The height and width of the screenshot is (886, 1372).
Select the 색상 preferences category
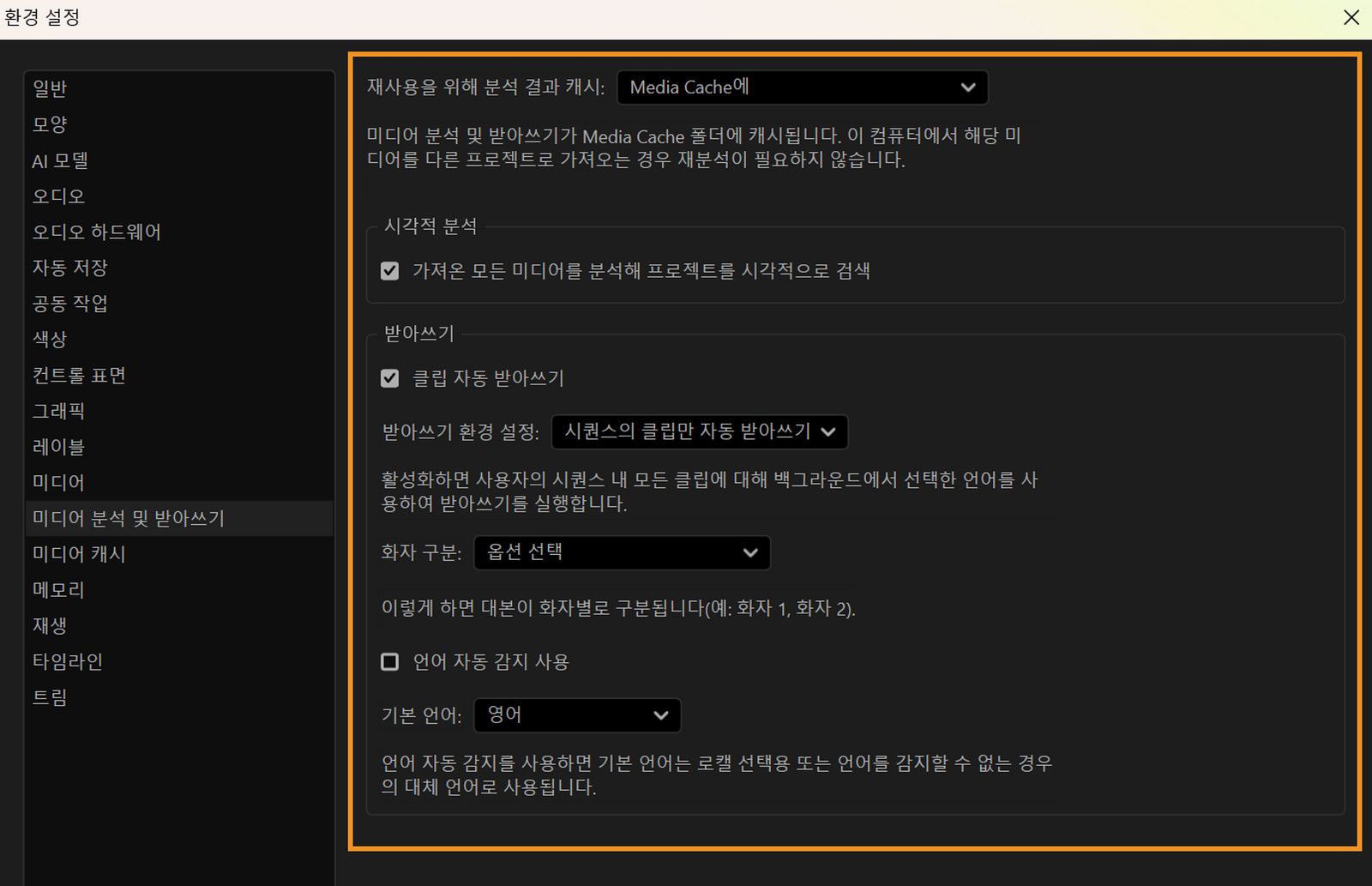pos(49,339)
